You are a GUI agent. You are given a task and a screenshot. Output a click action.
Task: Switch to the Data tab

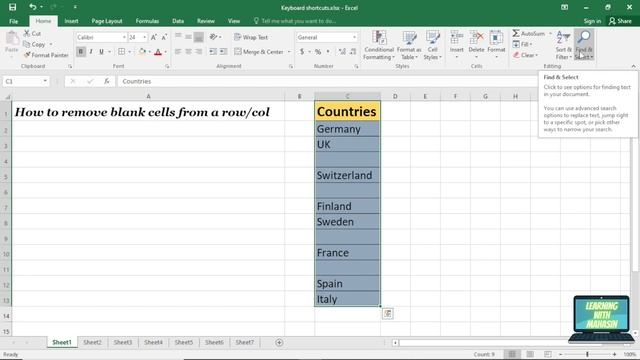(178, 21)
